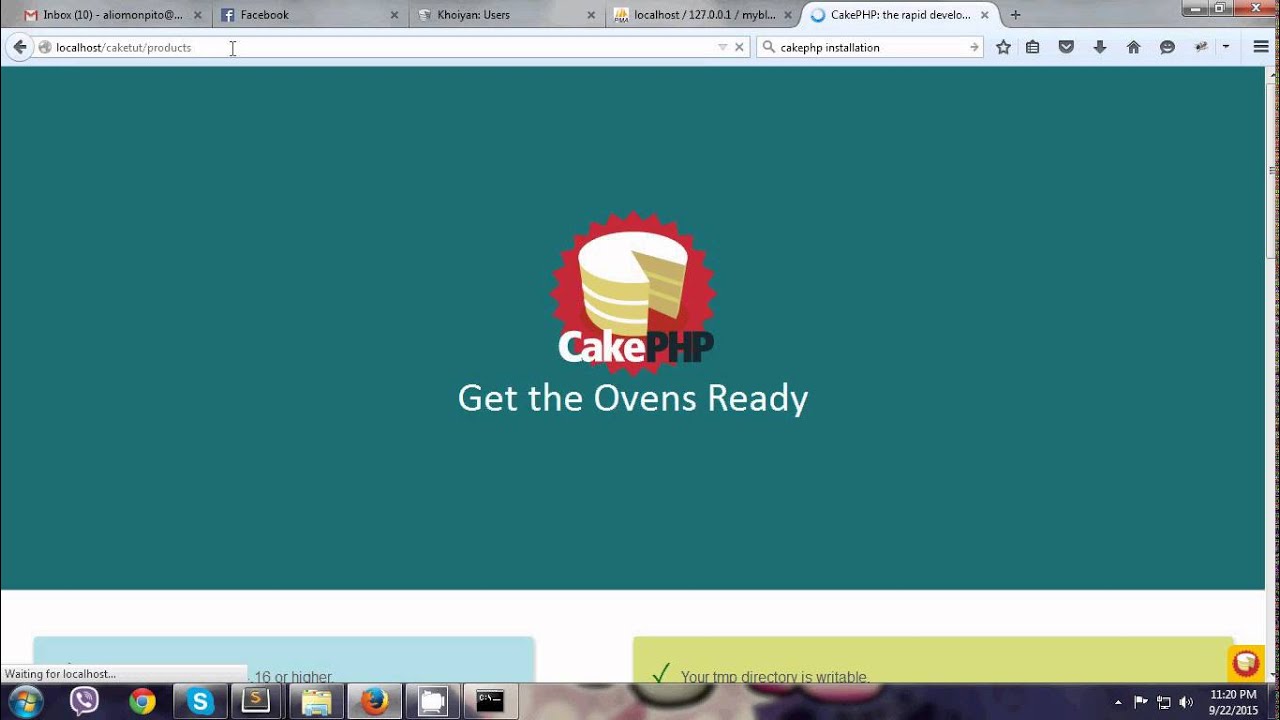1280x720 pixels.
Task: Click the Get the Ovens Ready heading
Action: (x=633, y=398)
